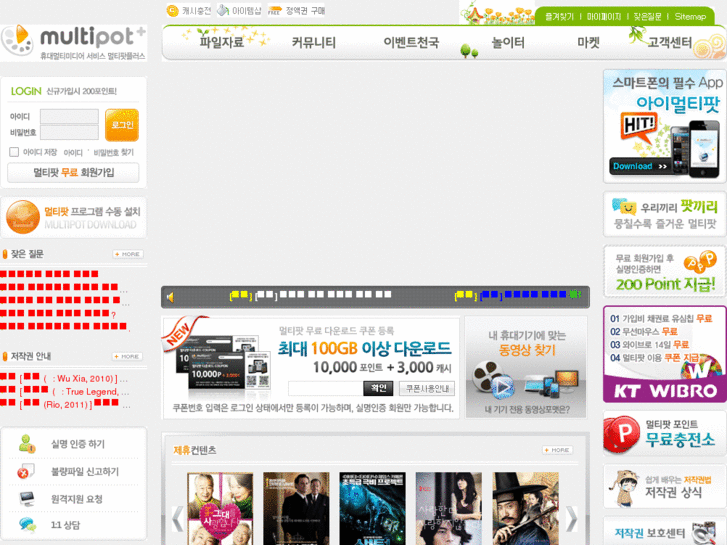The image size is (727, 545).
Task: Open MORE next to 저작권 안내
Action: pyautogui.click(x=128, y=356)
